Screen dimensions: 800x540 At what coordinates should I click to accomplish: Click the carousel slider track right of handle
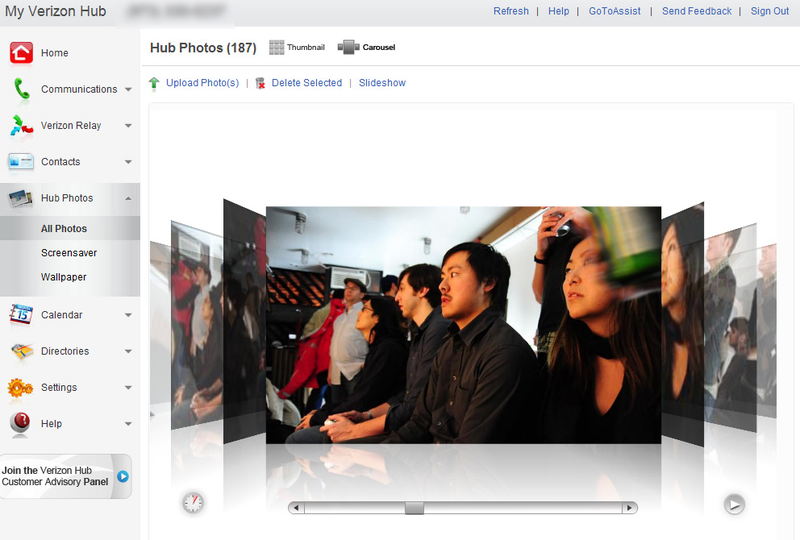click(x=523, y=508)
